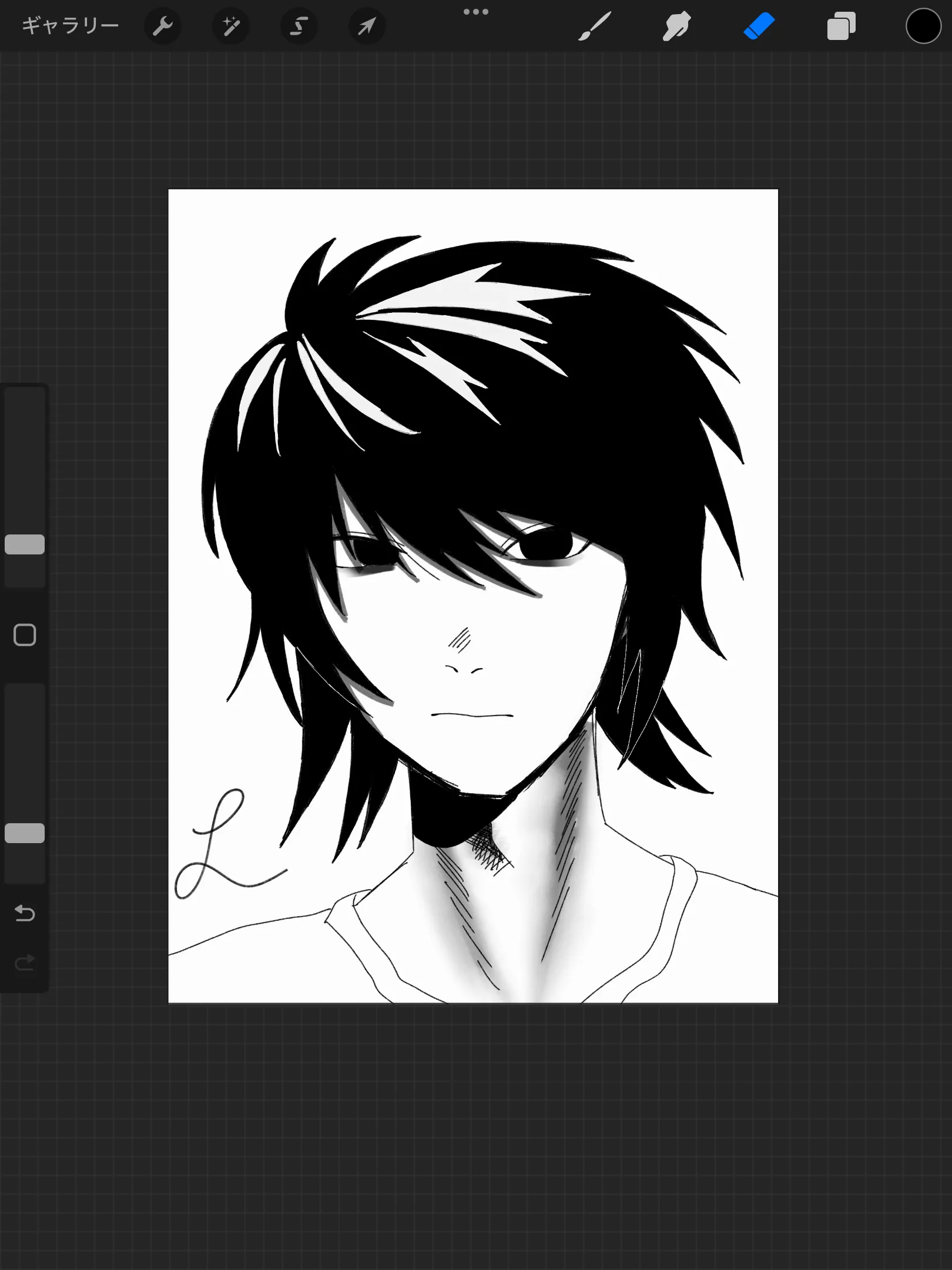Screen dimensions: 952x1270
Task: Tap the three-dot multitasking menu
Action: point(476,12)
